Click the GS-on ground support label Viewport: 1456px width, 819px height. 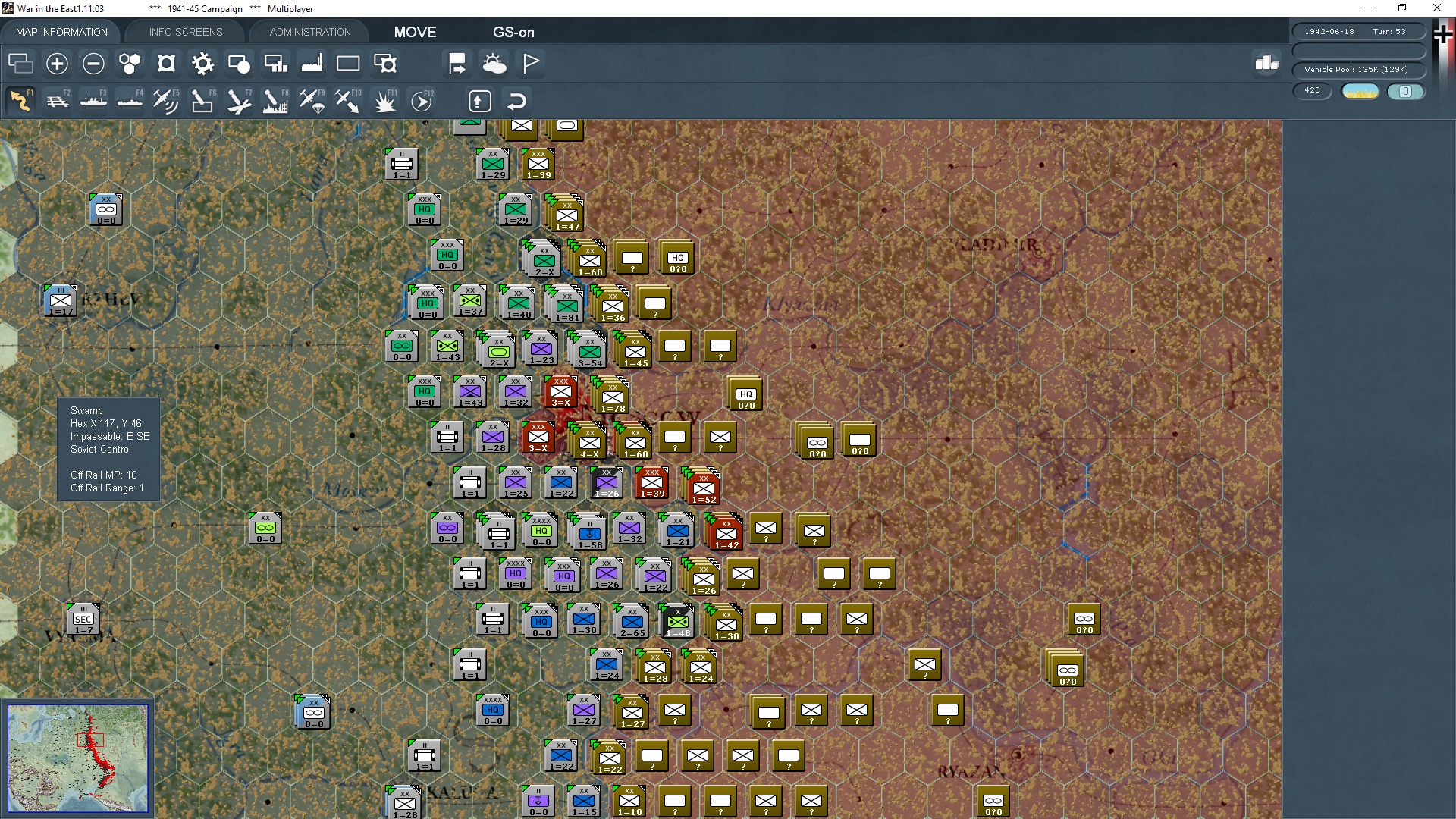tap(513, 32)
